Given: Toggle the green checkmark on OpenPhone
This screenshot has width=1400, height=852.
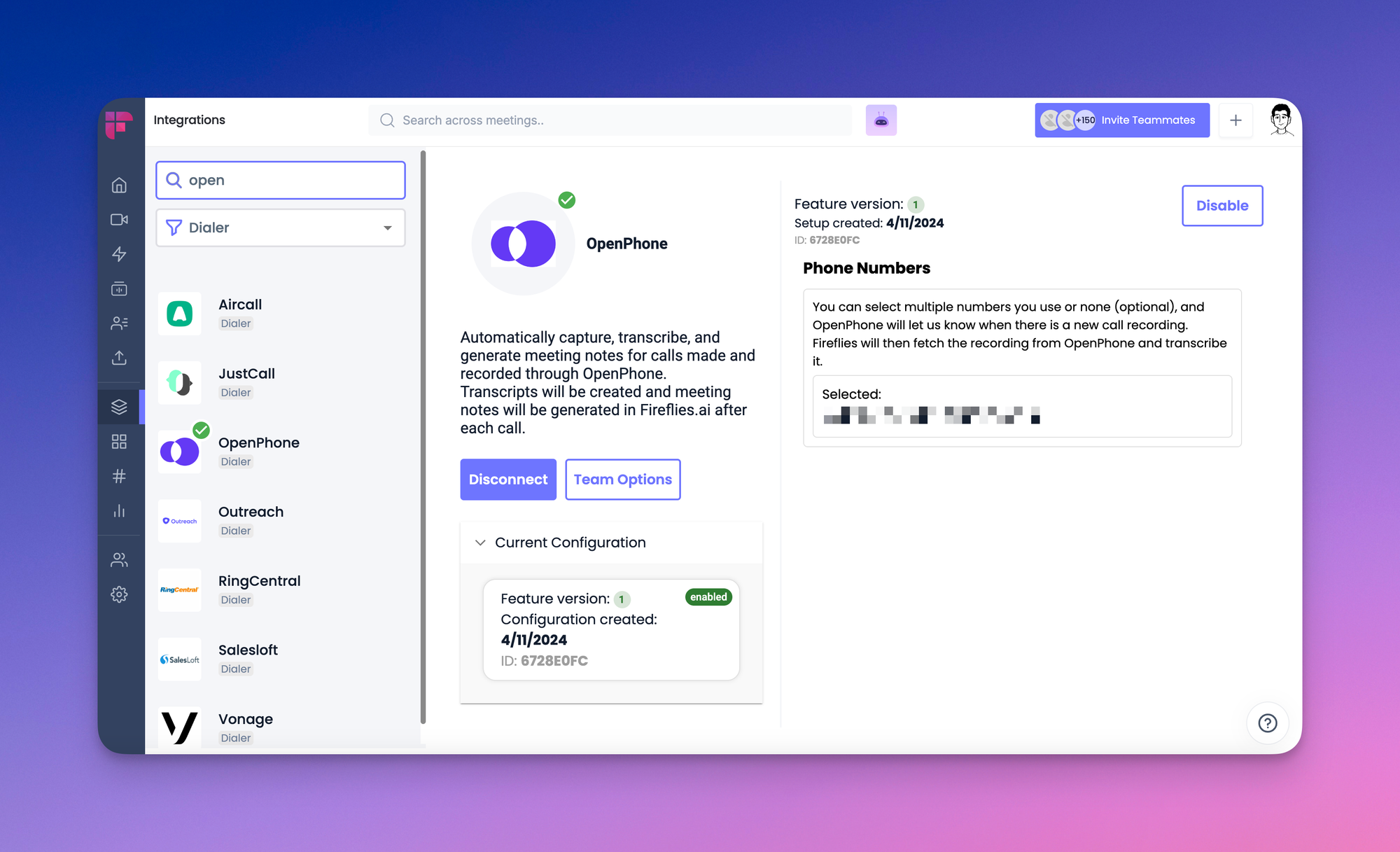Looking at the screenshot, I should coord(200,431).
